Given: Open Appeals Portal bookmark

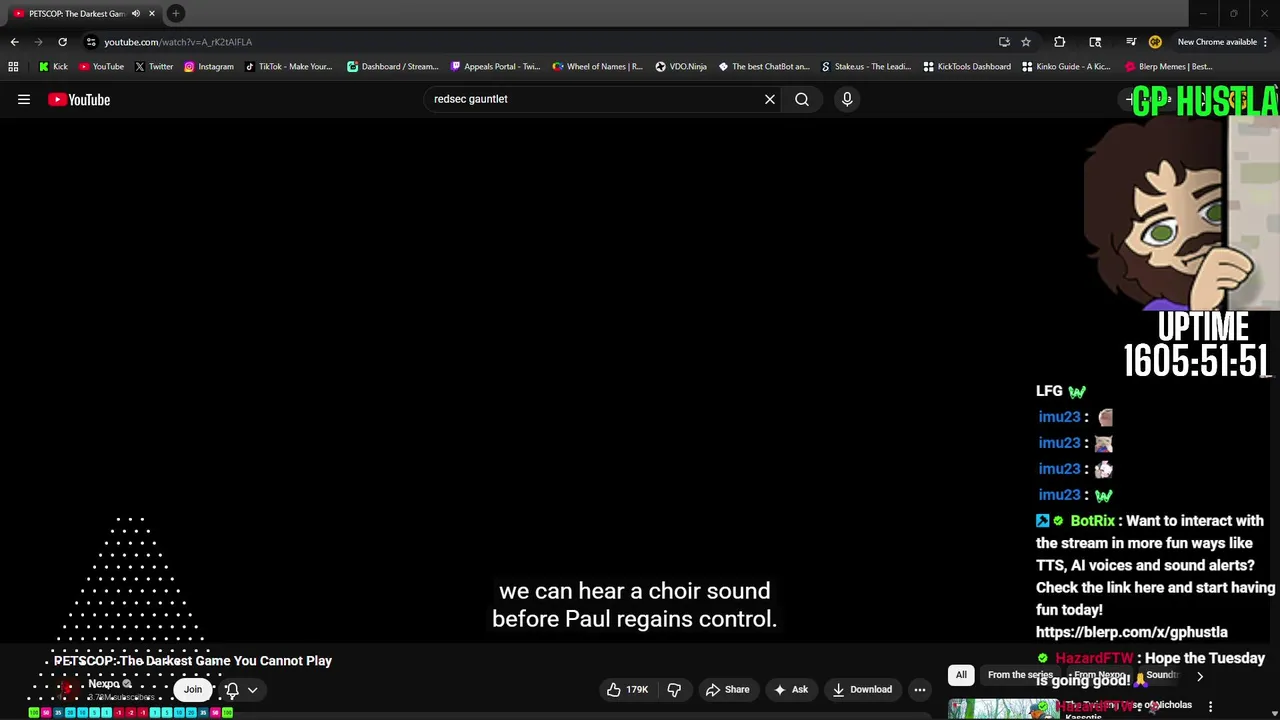Looking at the screenshot, I should pos(495,67).
